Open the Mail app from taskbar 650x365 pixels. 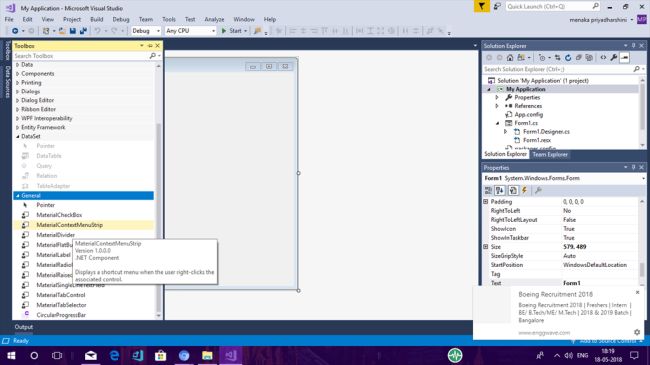[91, 355]
